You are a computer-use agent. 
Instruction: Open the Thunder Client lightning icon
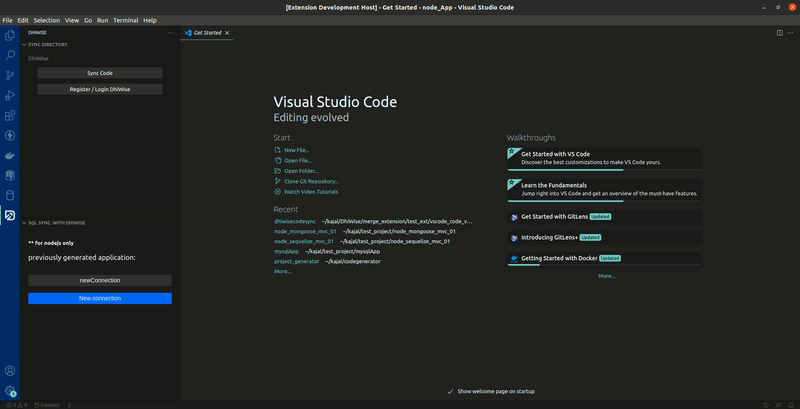10,136
